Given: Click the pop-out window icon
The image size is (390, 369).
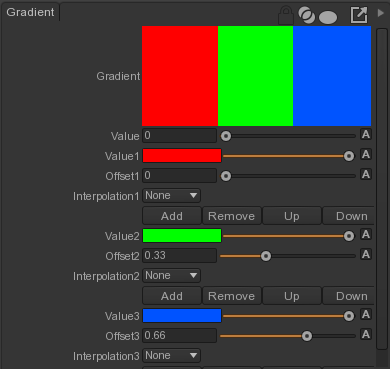Looking at the screenshot, I should click(359, 15).
